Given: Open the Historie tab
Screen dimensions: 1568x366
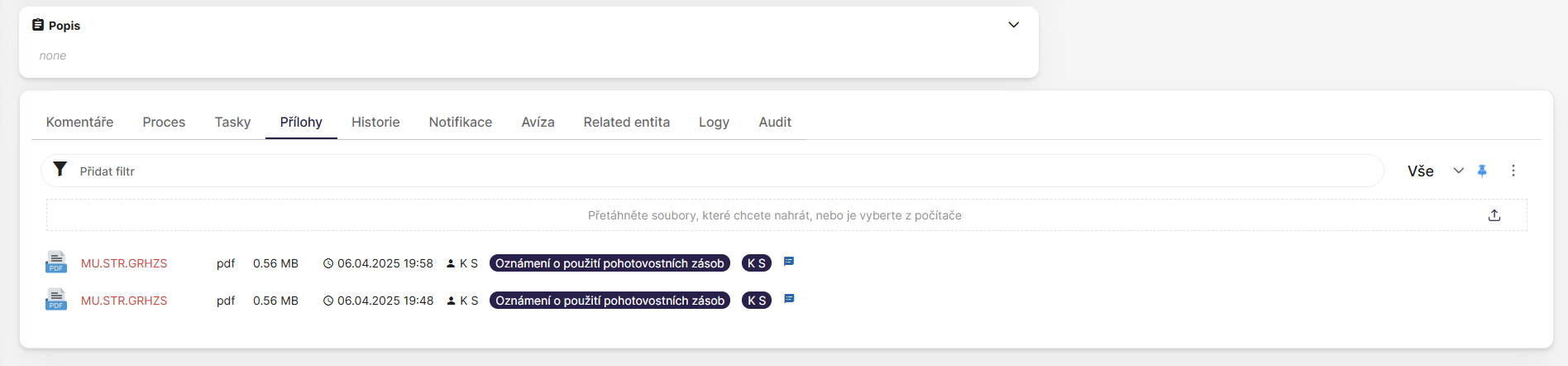Looking at the screenshot, I should pos(375,122).
